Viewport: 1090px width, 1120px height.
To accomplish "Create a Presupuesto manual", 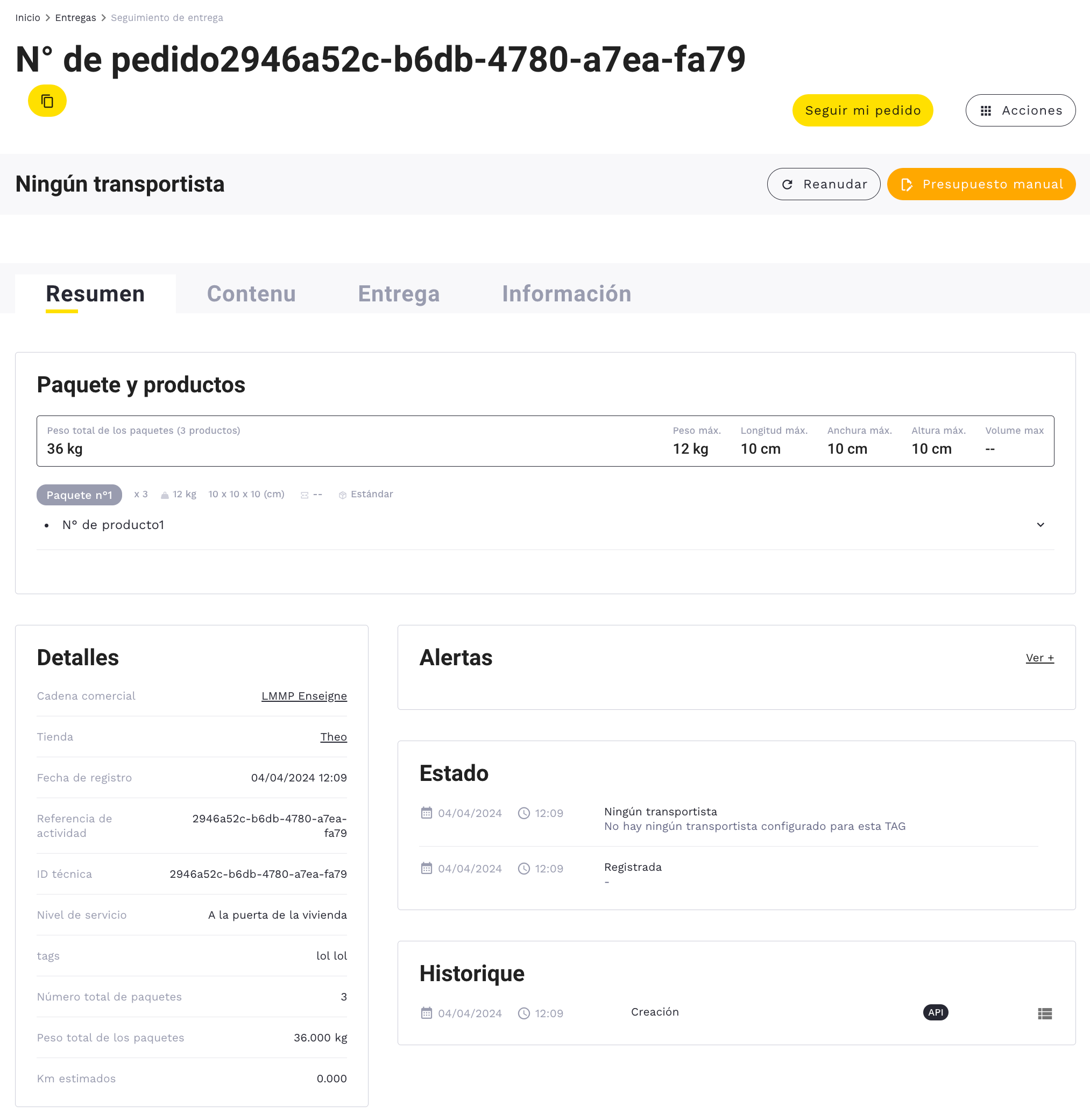I will click(x=981, y=185).
